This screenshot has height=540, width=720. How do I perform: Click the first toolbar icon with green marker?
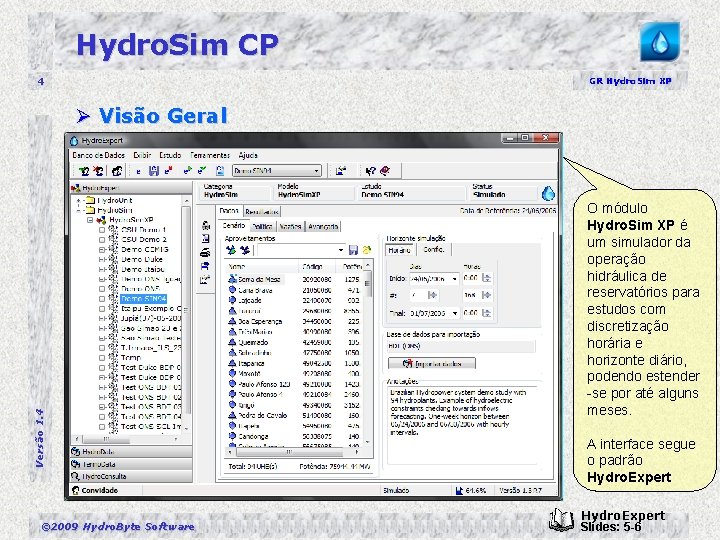point(84,171)
